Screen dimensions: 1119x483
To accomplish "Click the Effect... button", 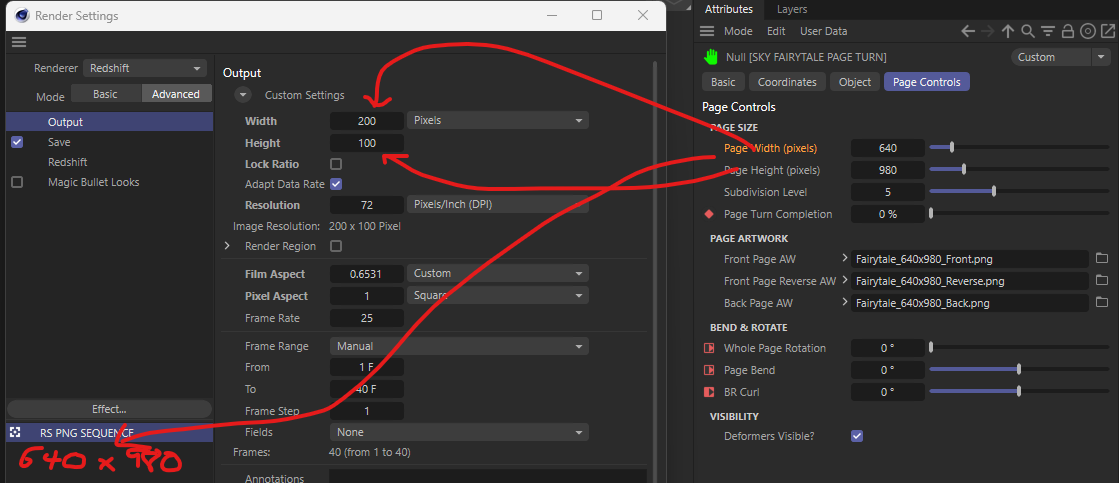I will pyautogui.click(x=109, y=409).
